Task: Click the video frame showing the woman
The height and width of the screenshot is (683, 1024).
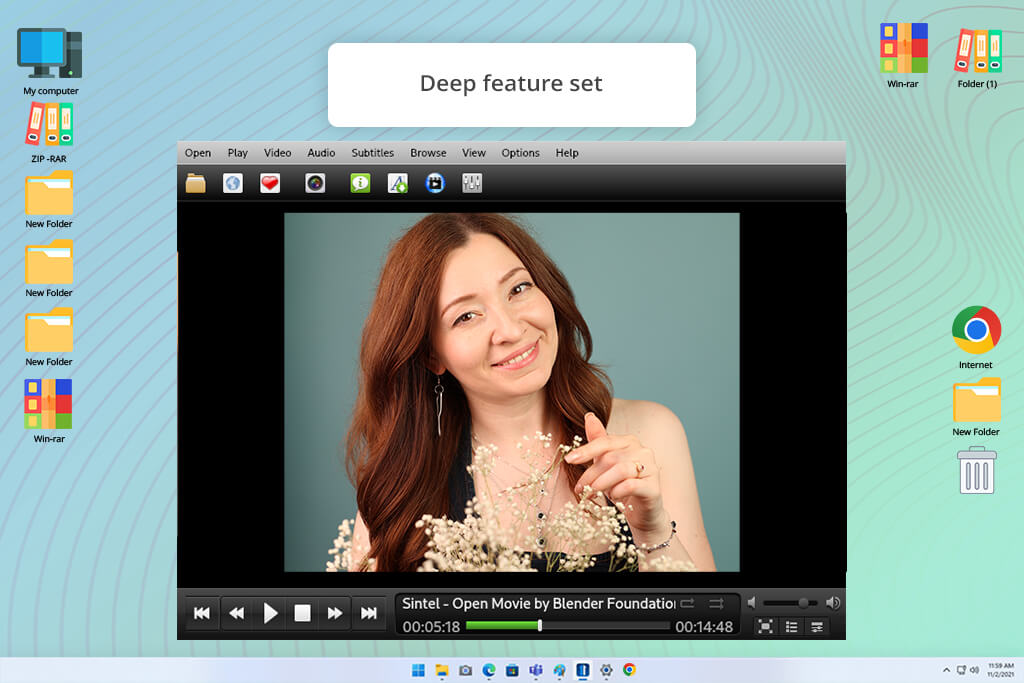Action: [511, 392]
